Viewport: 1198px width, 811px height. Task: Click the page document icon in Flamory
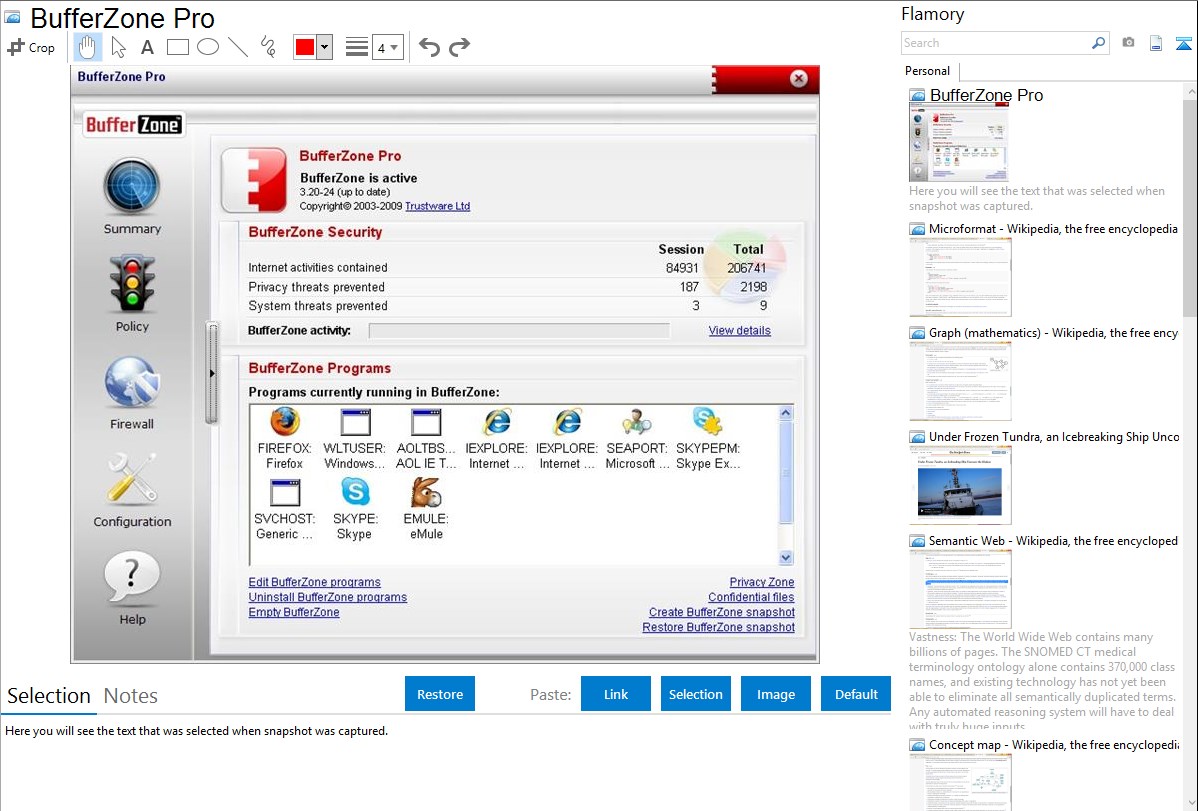(1156, 43)
